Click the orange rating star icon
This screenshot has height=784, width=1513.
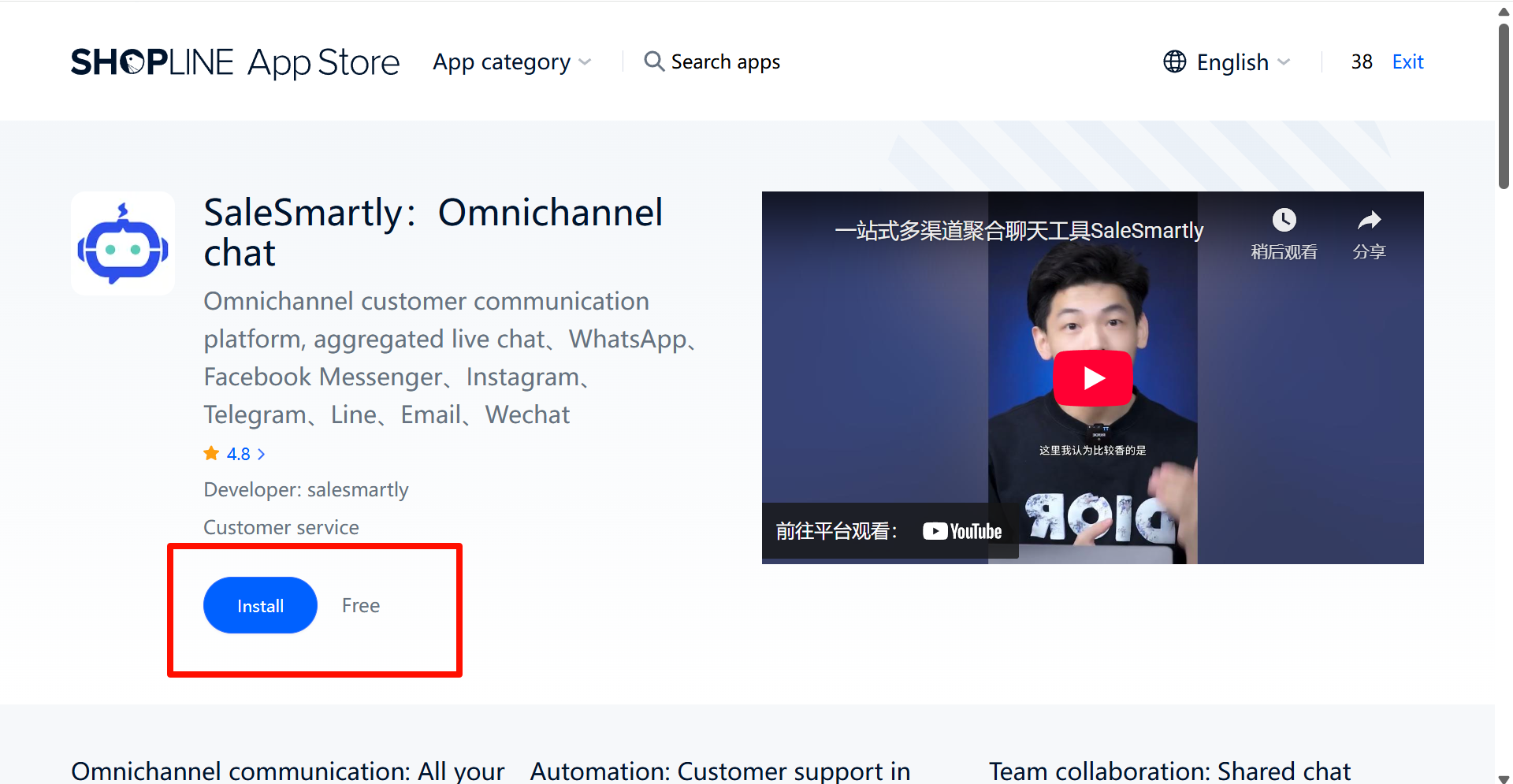click(211, 454)
